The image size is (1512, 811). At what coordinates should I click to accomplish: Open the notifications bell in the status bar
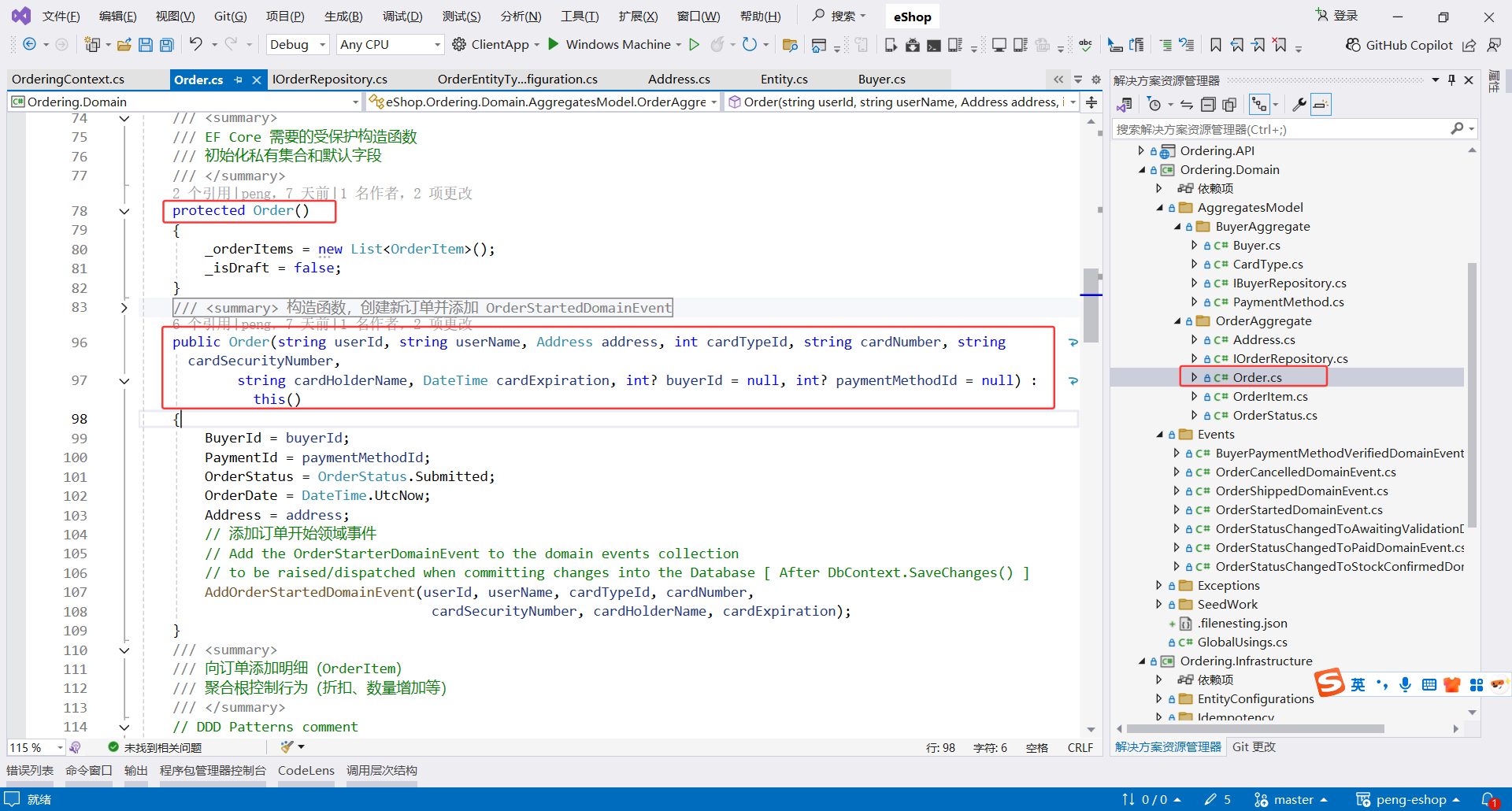click(x=1489, y=800)
